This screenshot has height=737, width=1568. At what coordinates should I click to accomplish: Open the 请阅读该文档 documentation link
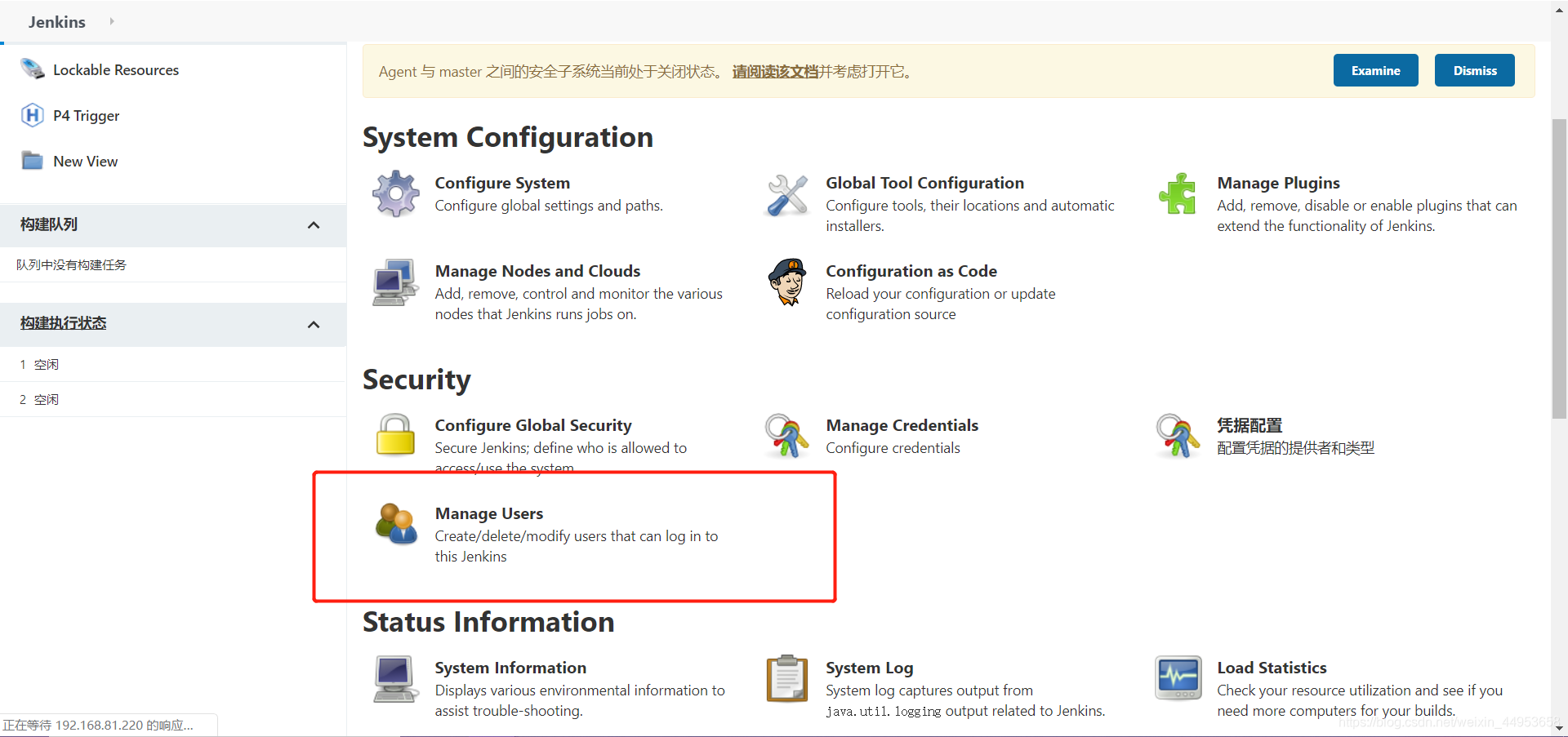pos(775,72)
